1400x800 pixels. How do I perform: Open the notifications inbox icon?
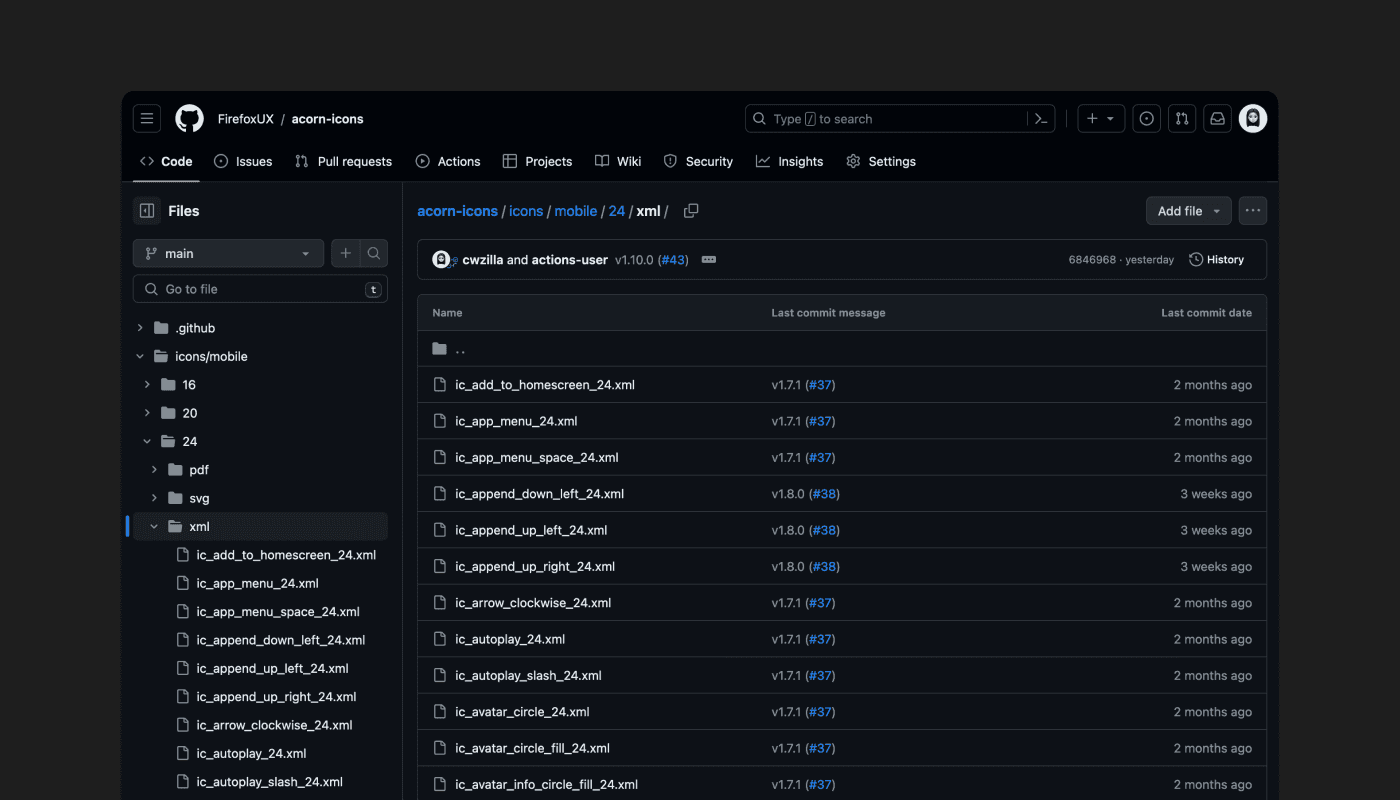(1217, 119)
